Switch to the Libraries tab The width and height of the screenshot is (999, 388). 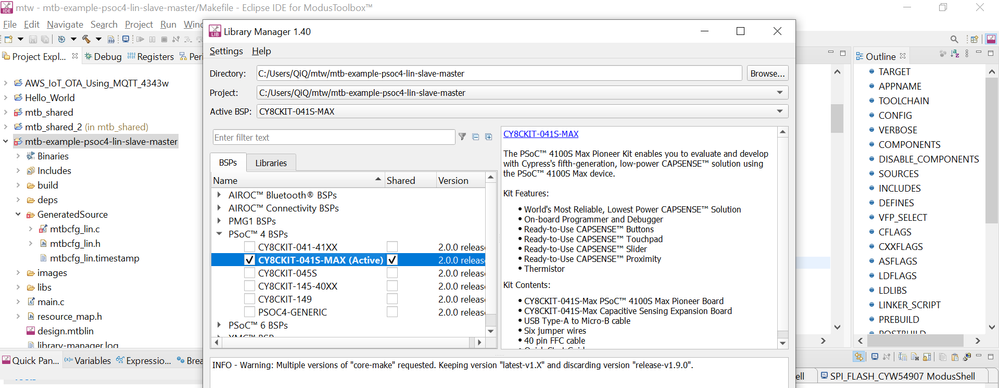coord(271,163)
